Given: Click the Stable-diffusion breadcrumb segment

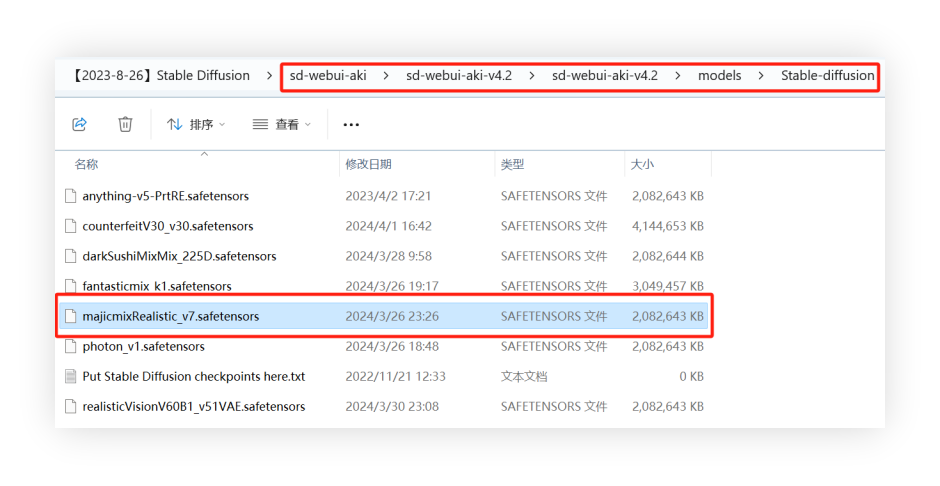Looking at the screenshot, I should coord(827,76).
